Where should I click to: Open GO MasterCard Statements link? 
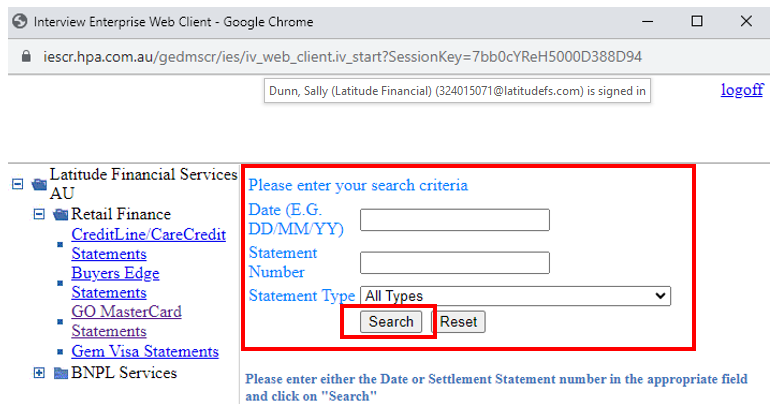(x=125, y=312)
